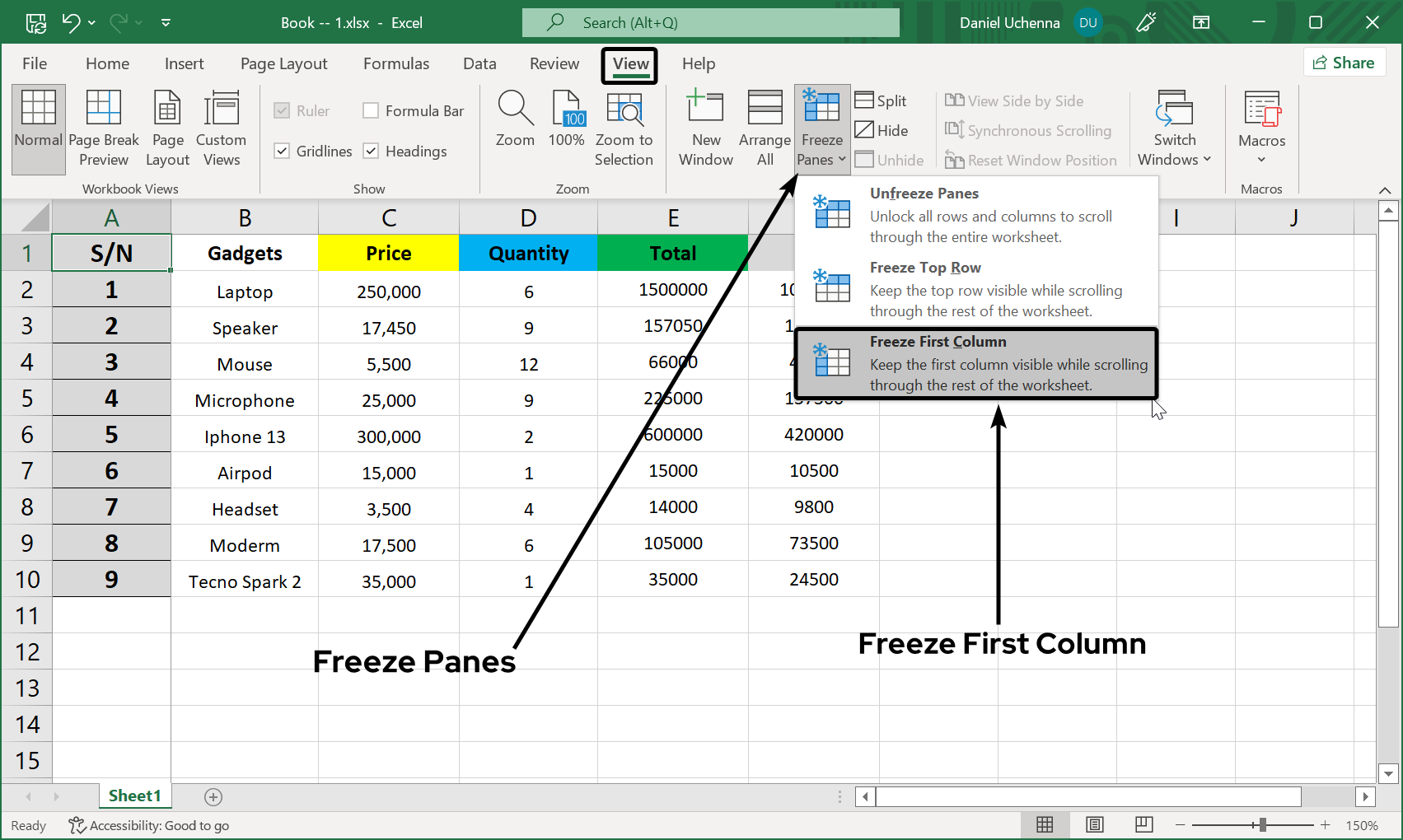Open the Freeze Panes dropdown
The width and height of the screenshot is (1403, 840).
[821, 128]
